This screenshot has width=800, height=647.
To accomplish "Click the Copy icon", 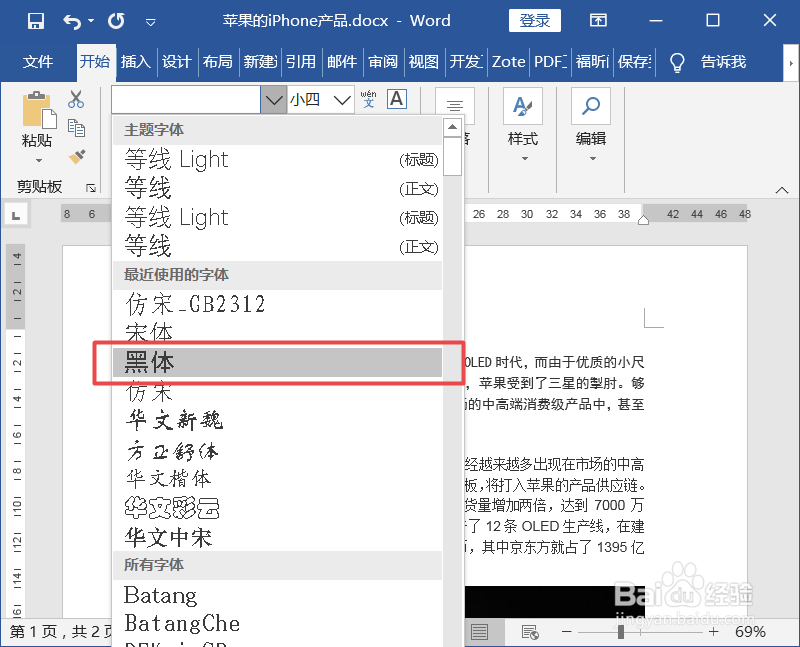I will 76,128.
